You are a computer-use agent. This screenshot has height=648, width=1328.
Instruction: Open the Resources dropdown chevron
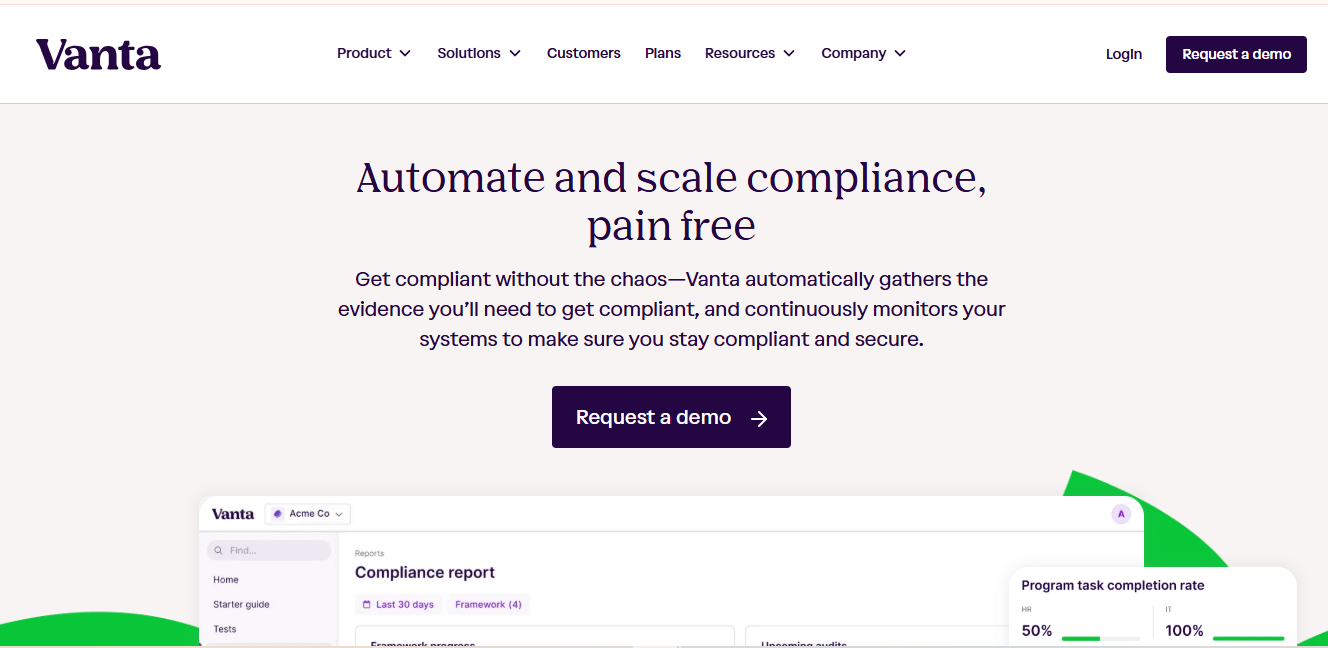[x=789, y=53]
